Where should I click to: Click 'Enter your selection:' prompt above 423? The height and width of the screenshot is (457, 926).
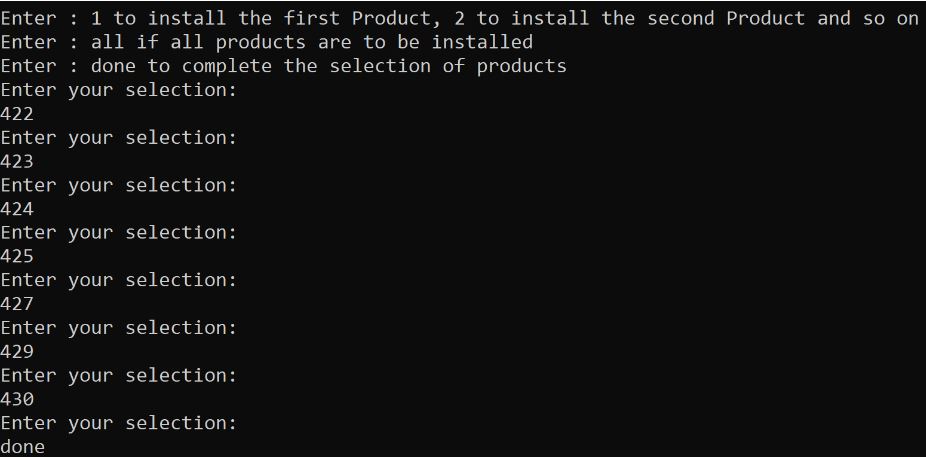(119, 137)
